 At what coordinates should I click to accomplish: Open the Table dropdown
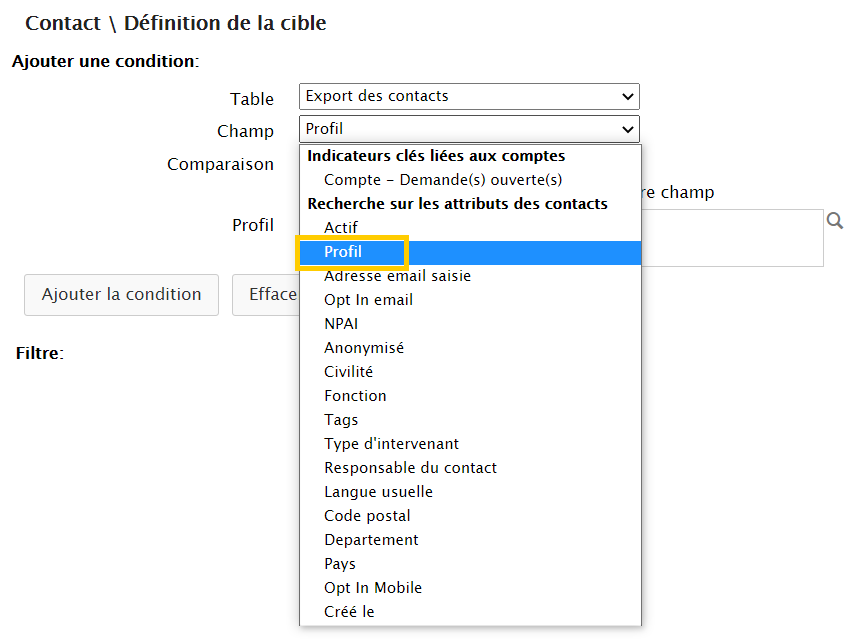point(468,97)
